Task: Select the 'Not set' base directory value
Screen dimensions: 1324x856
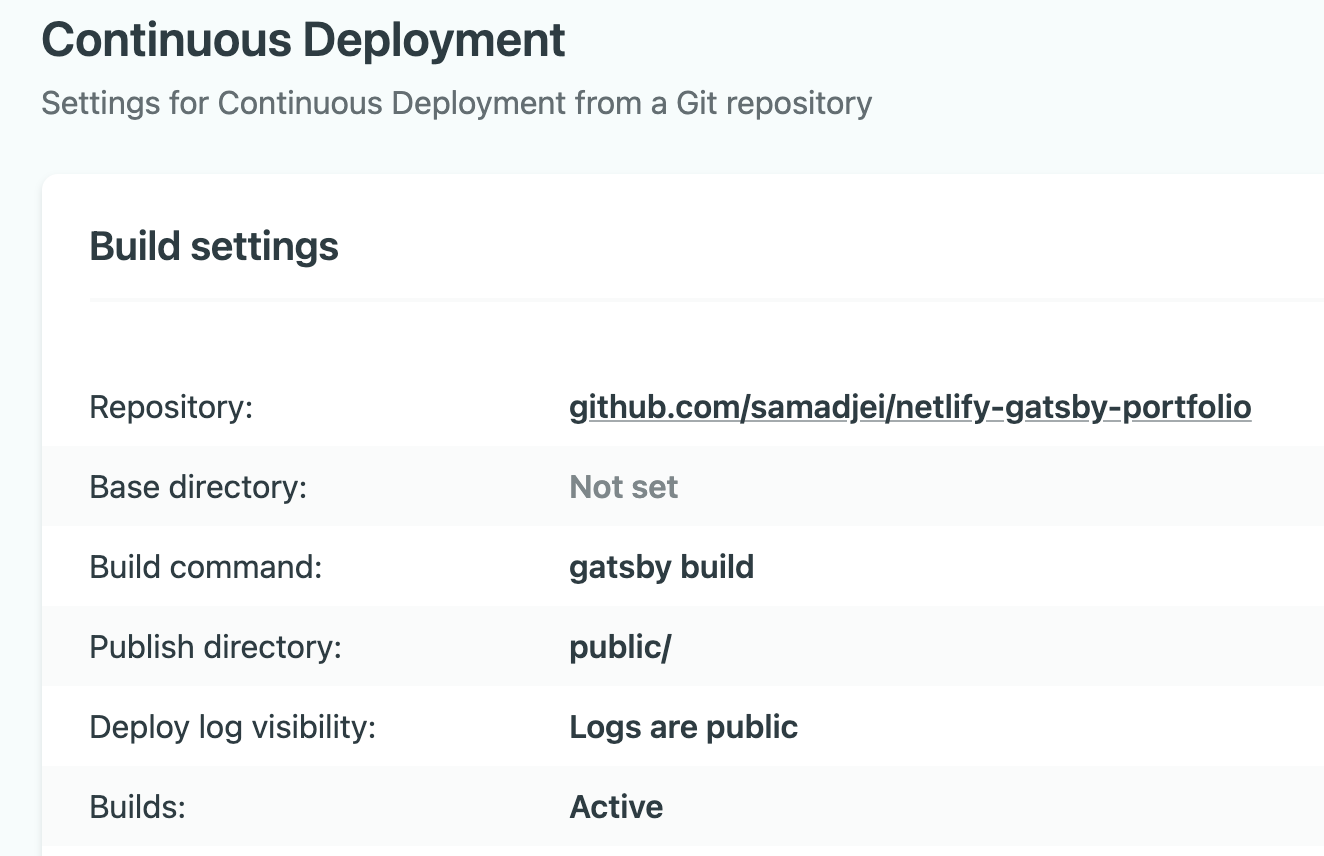Action: (623, 487)
